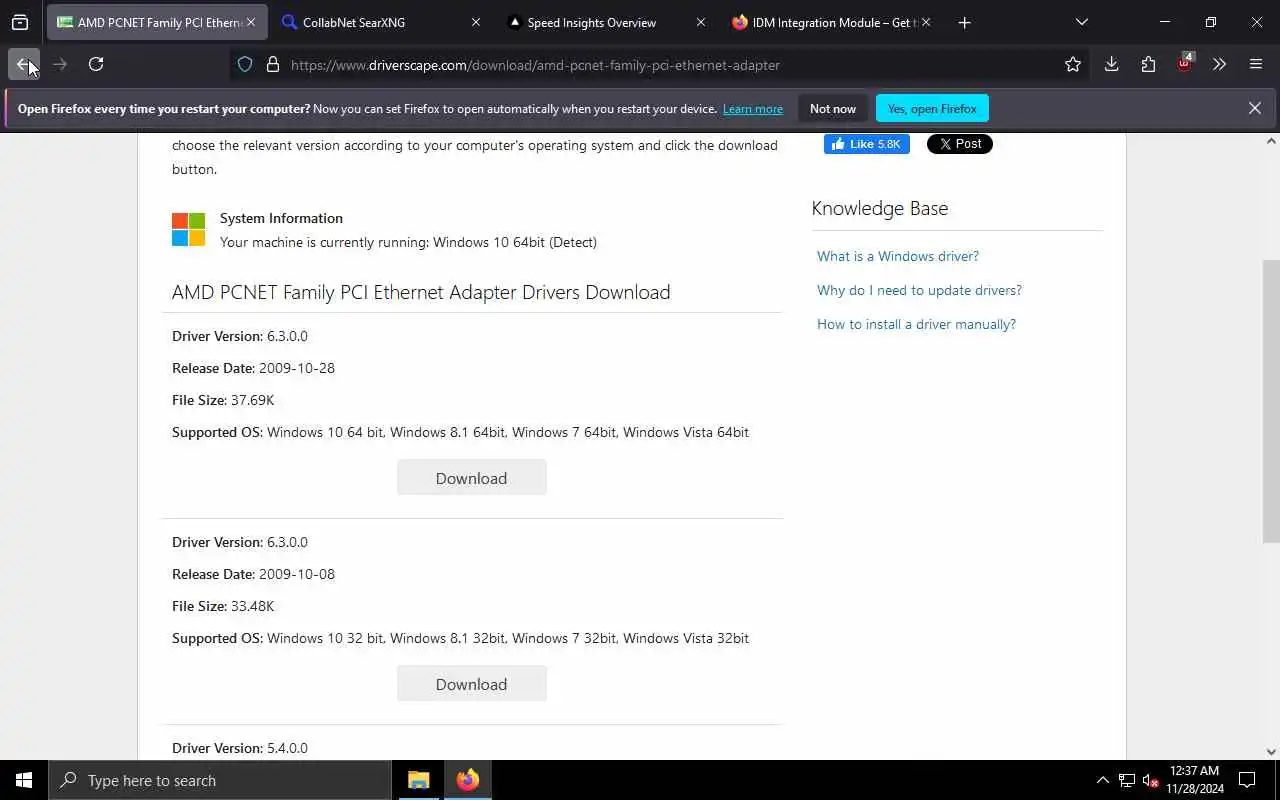Open the Downloads panel icon
The height and width of the screenshot is (800, 1280).
[x=1111, y=64]
